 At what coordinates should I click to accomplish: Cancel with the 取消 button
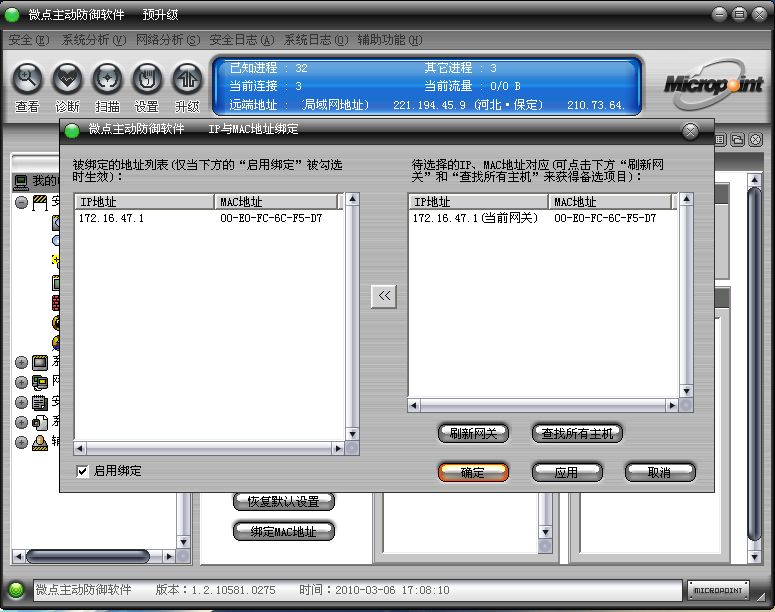pos(660,472)
